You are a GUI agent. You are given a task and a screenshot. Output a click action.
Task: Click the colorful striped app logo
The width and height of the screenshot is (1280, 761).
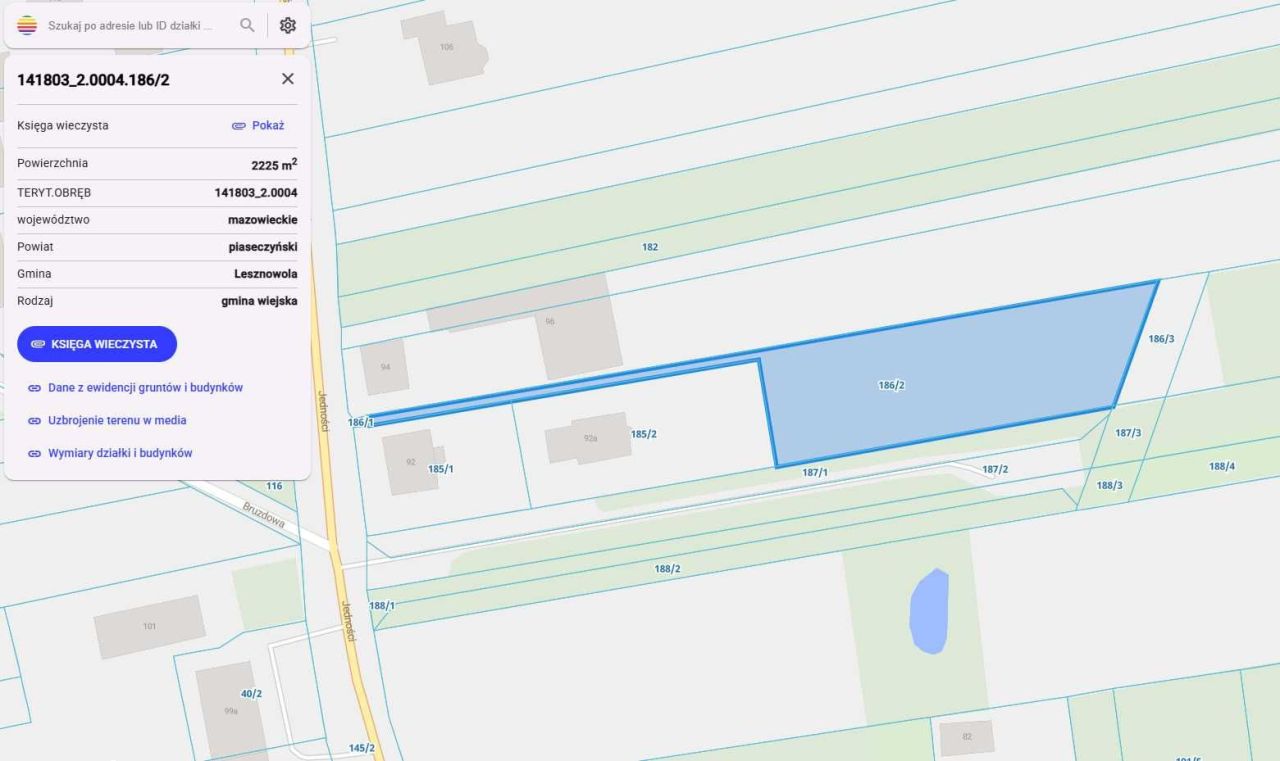click(27, 25)
